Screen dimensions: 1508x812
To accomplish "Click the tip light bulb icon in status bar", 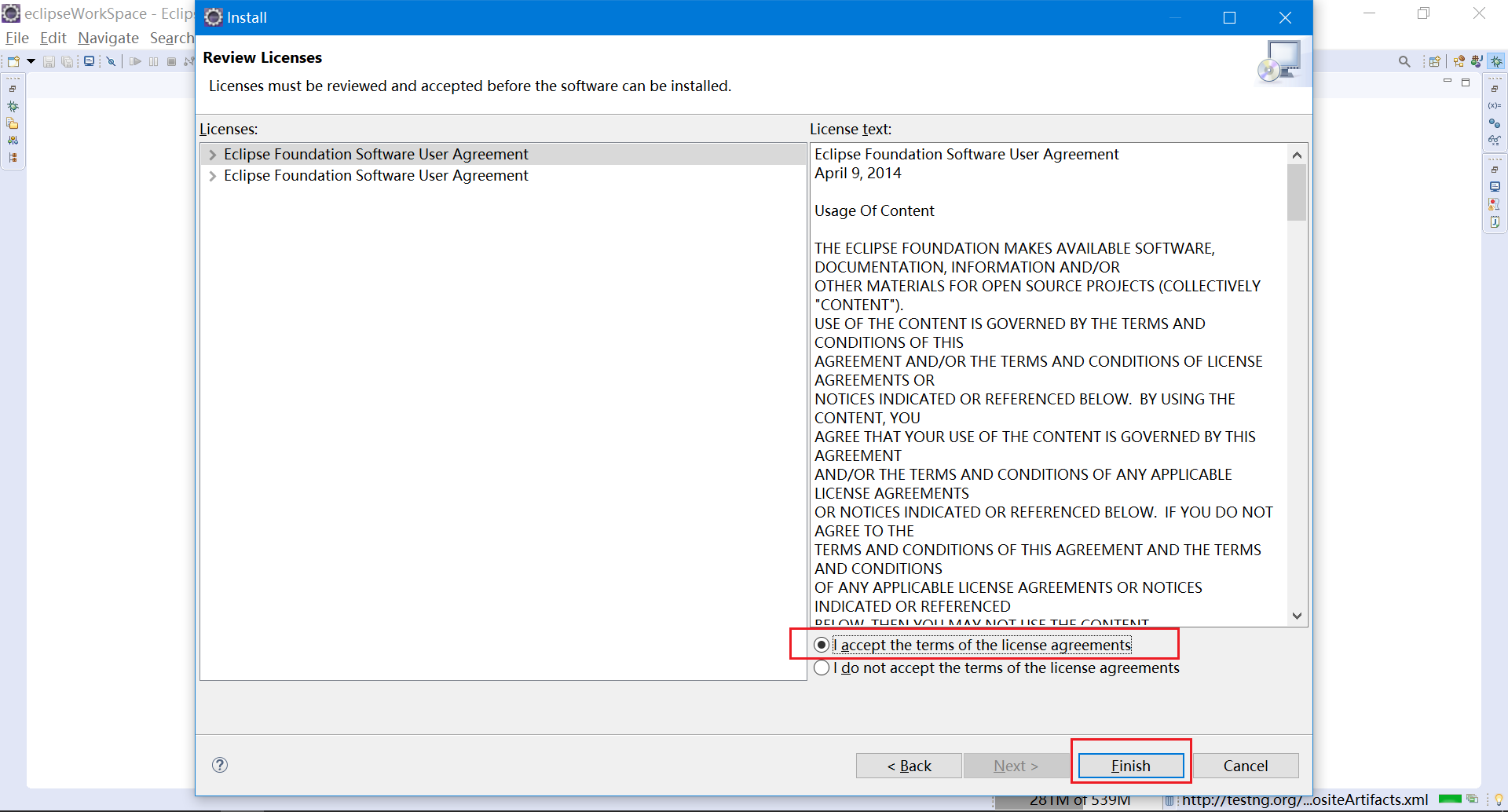I will [1499, 799].
